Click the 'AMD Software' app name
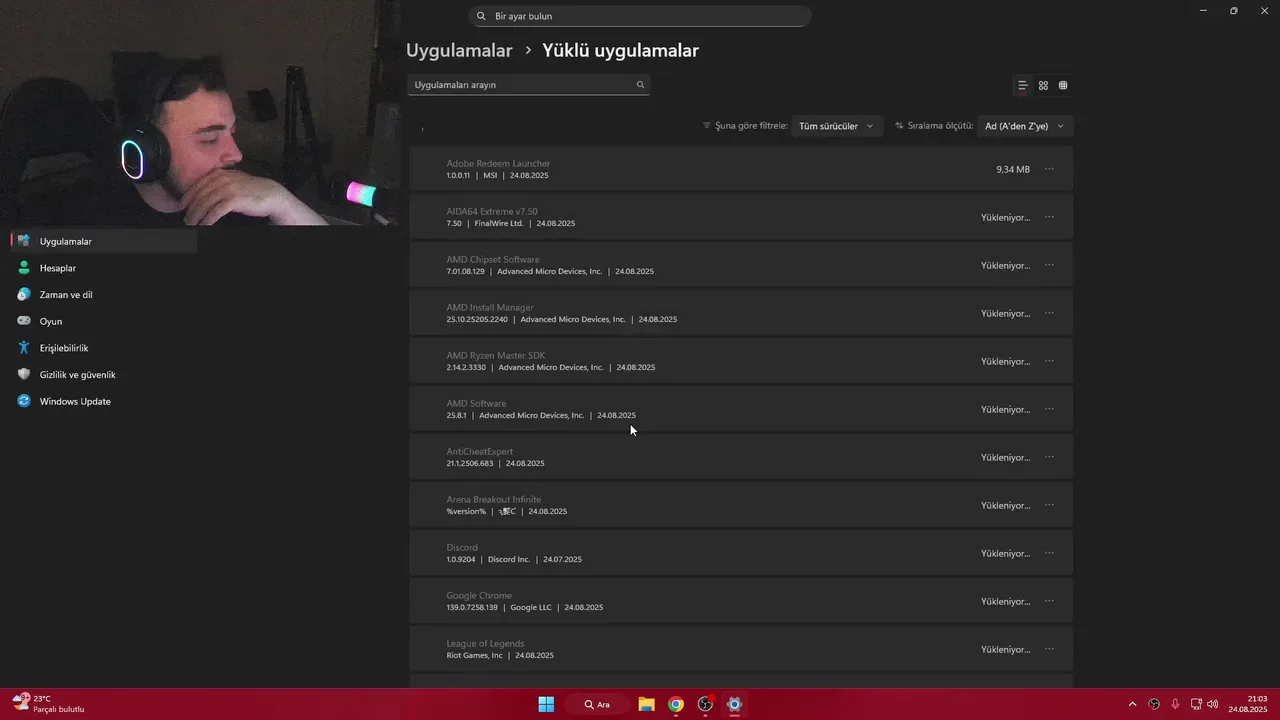Viewport: 1280px width, 720px height. click(x=476, y=403)
